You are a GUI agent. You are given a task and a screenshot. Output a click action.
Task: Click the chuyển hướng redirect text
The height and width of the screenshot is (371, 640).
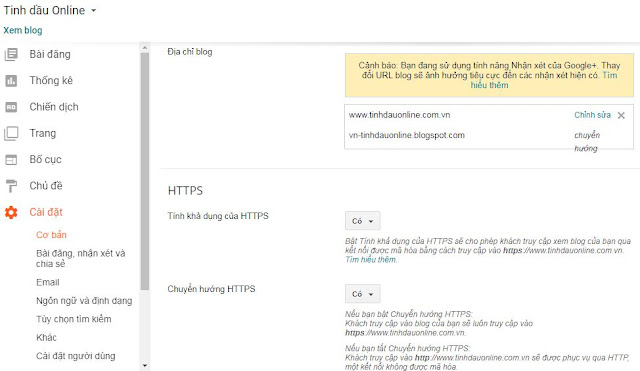587,141
